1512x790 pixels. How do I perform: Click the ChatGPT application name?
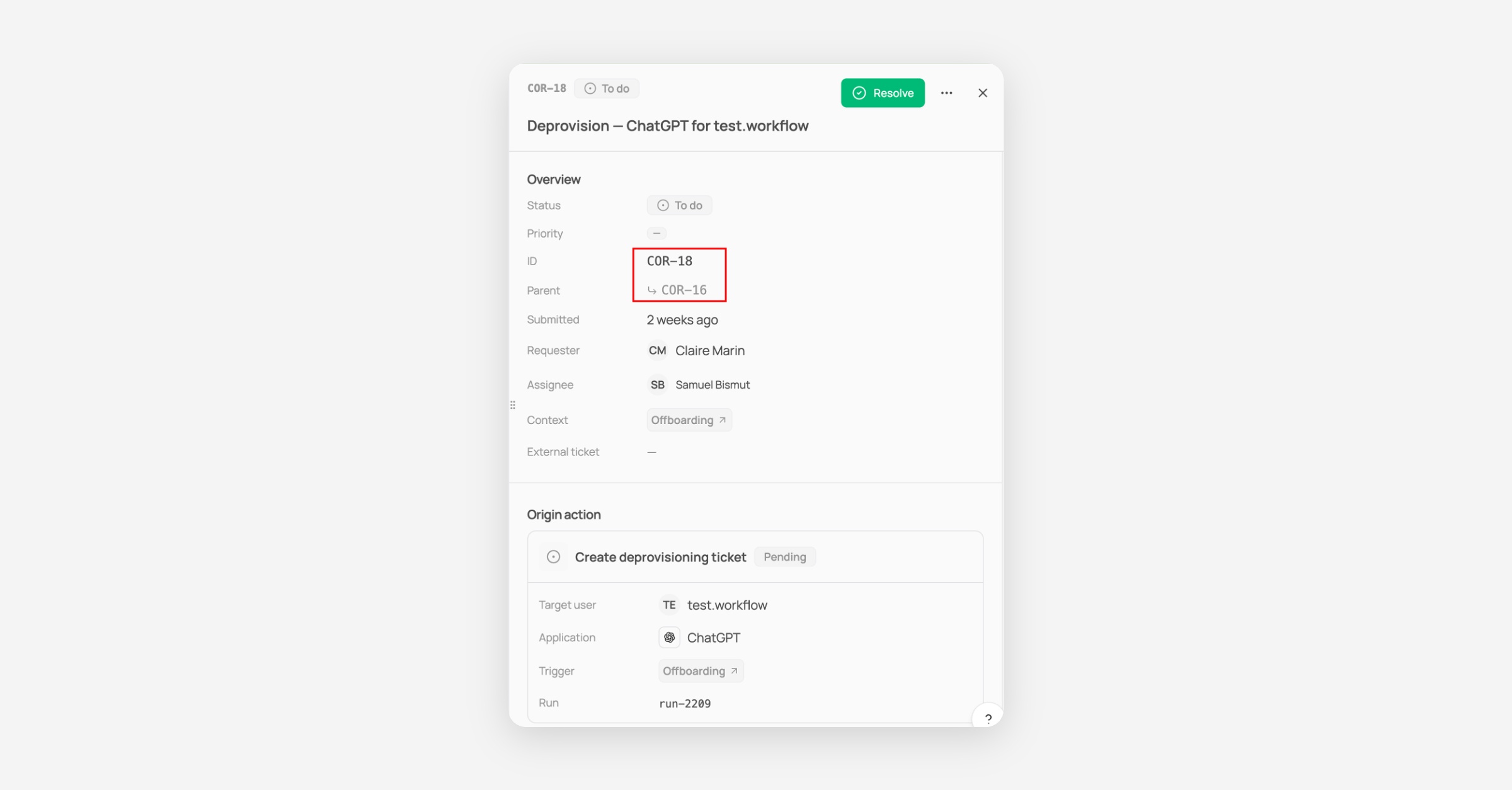click(x=713, y=638)
